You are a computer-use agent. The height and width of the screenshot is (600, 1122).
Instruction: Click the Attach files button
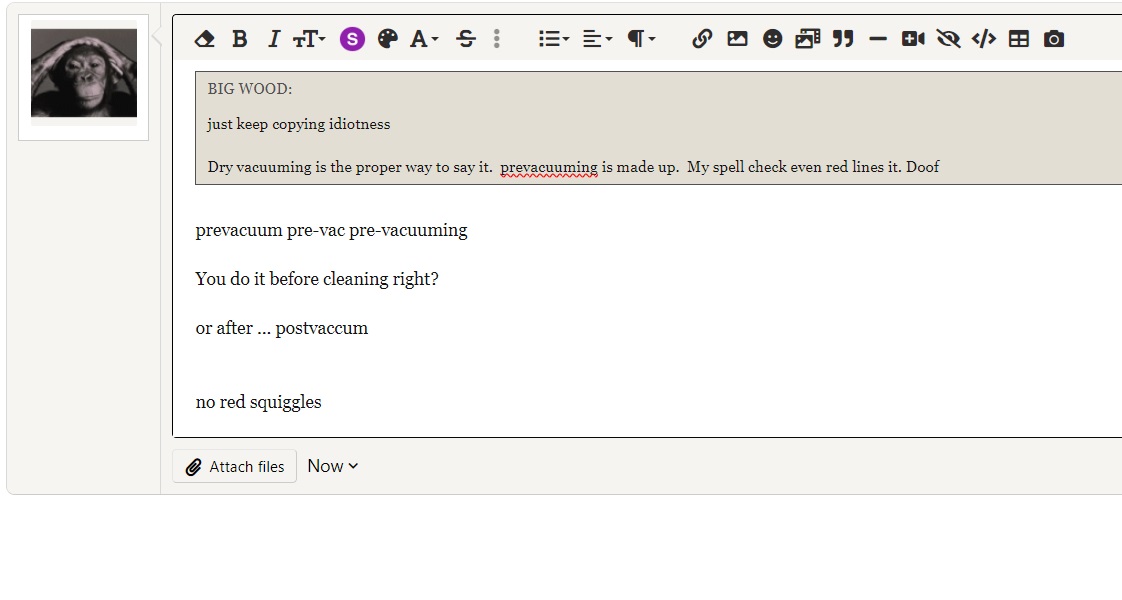click(x=235, y=466)
